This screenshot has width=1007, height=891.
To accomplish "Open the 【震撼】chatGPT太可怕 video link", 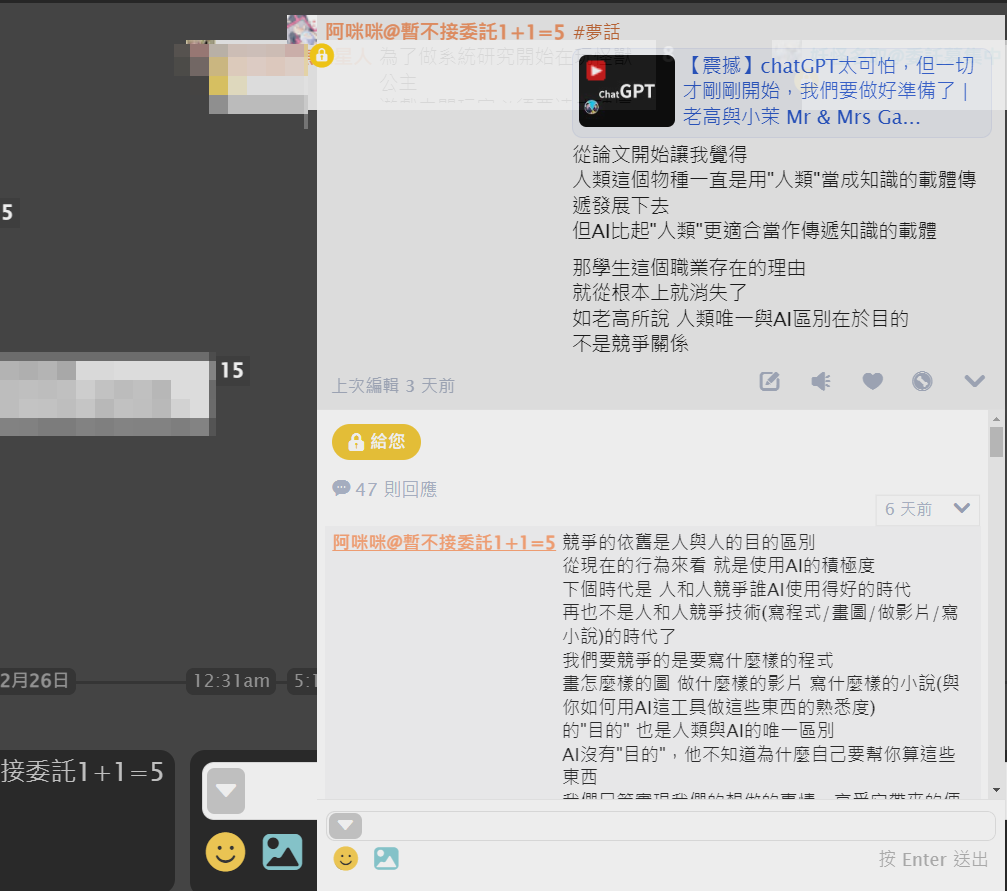I will (x=828, y=91).
